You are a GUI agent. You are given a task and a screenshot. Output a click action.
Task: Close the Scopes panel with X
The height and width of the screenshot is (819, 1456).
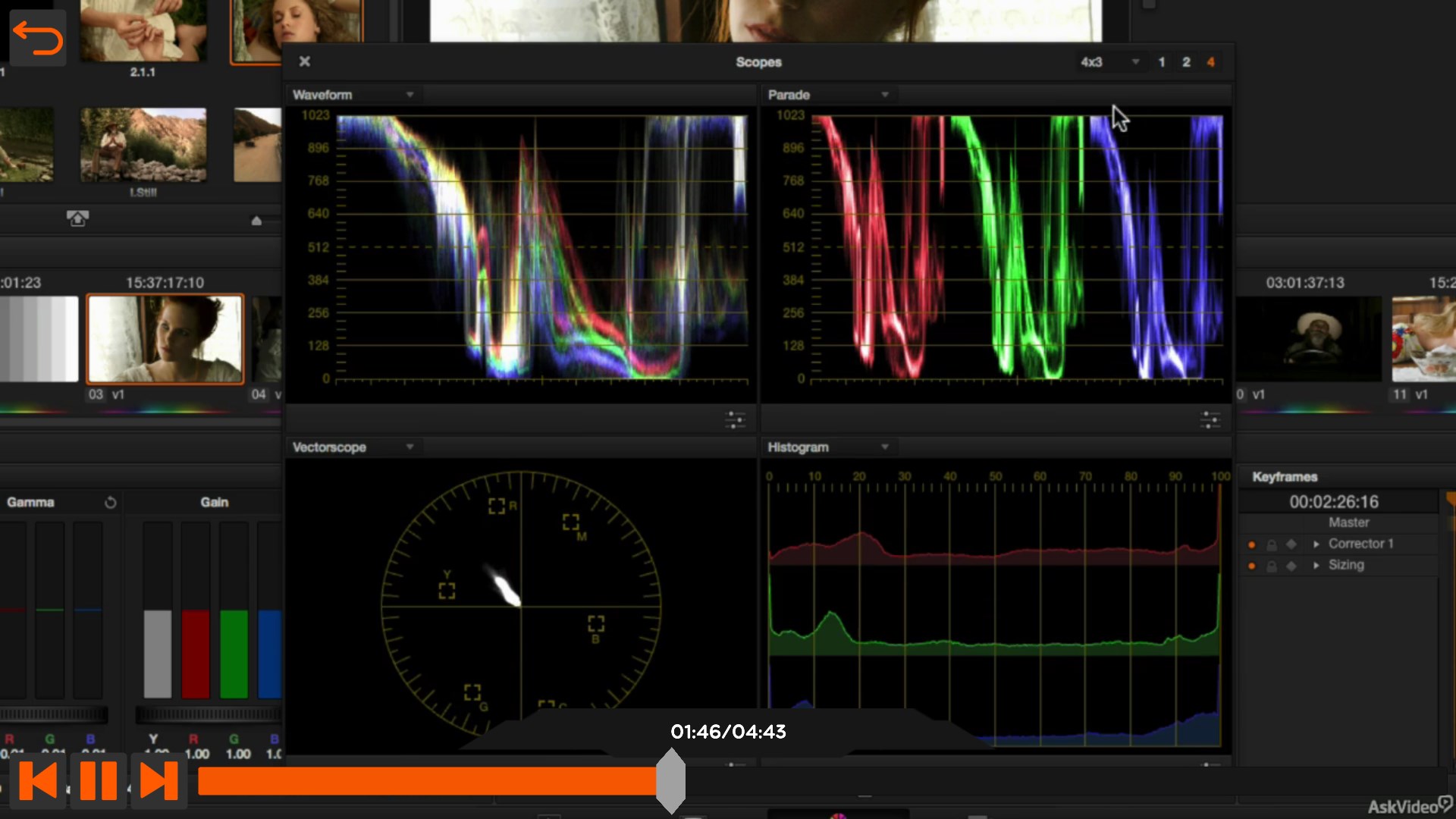[x=305, y=61]
